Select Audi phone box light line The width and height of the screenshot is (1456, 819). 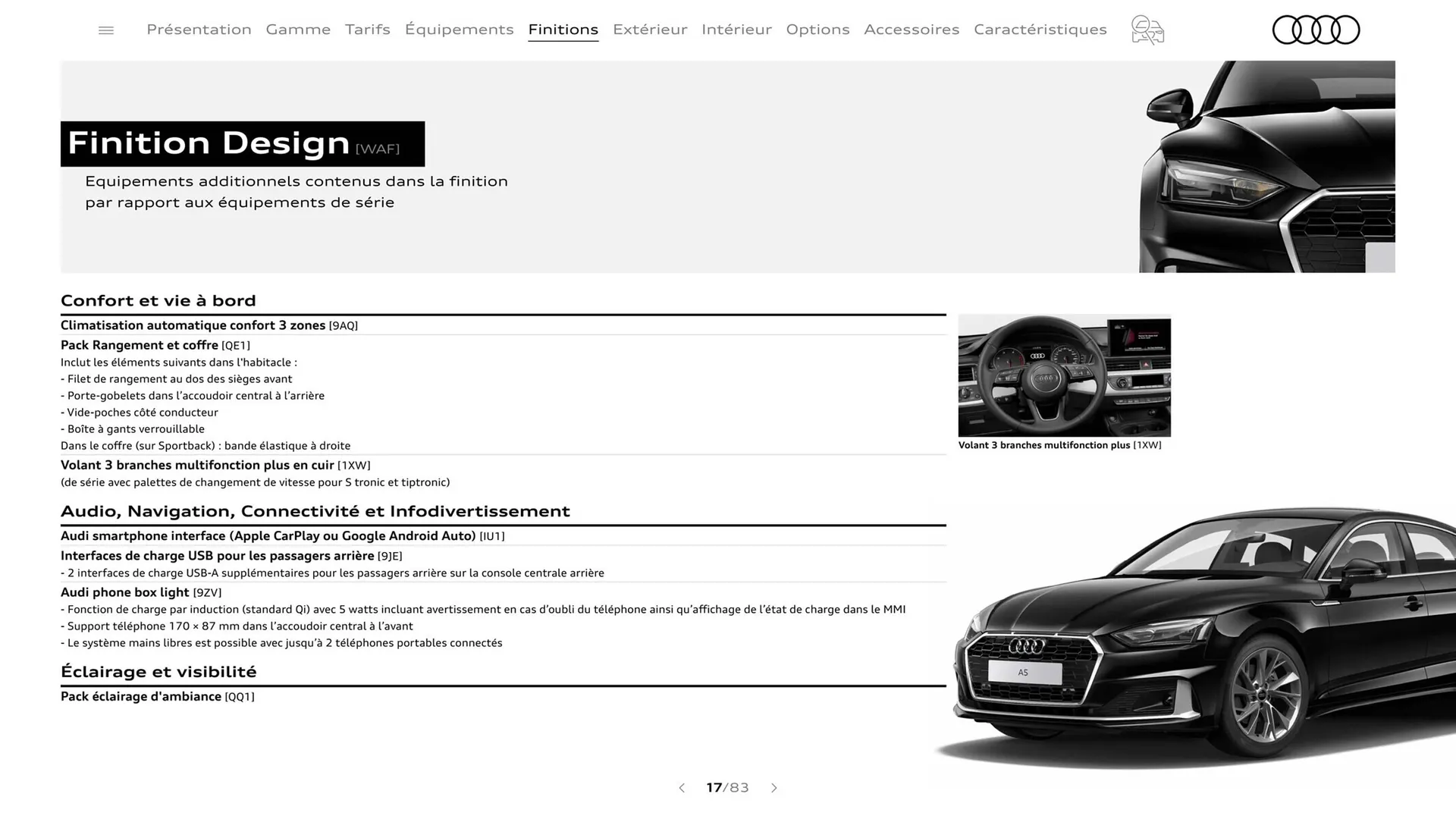pos(141,592)
